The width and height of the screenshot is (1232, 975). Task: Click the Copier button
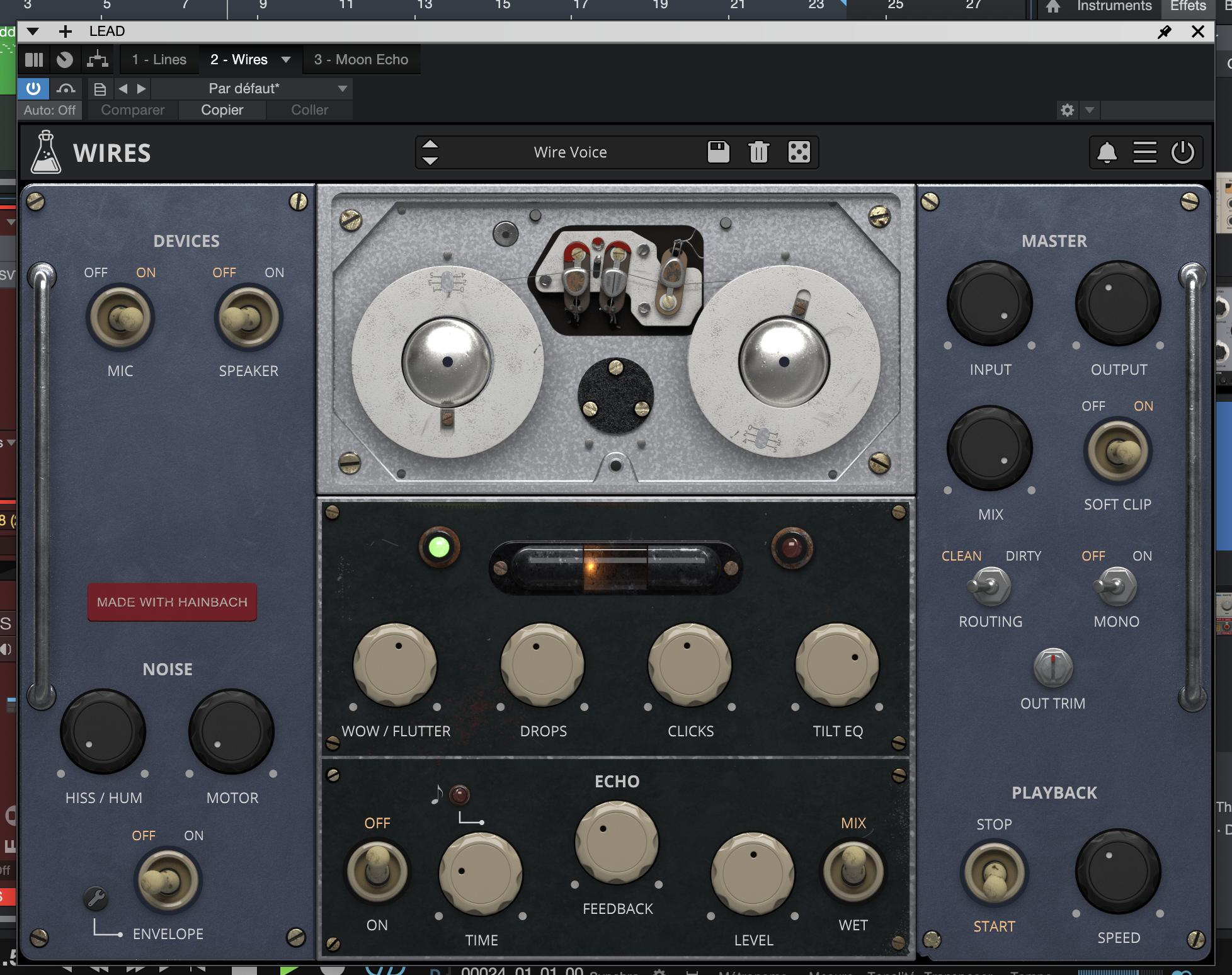tap(222, 110)
